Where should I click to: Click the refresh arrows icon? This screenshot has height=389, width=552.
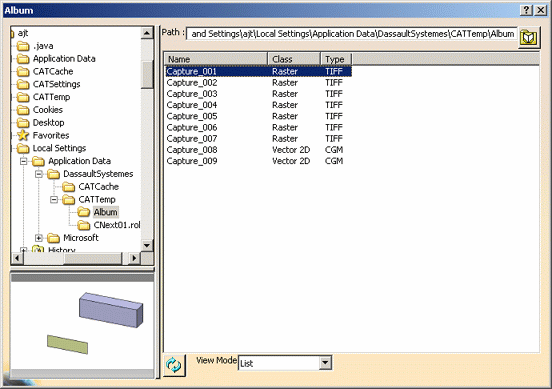coord(174,365)
